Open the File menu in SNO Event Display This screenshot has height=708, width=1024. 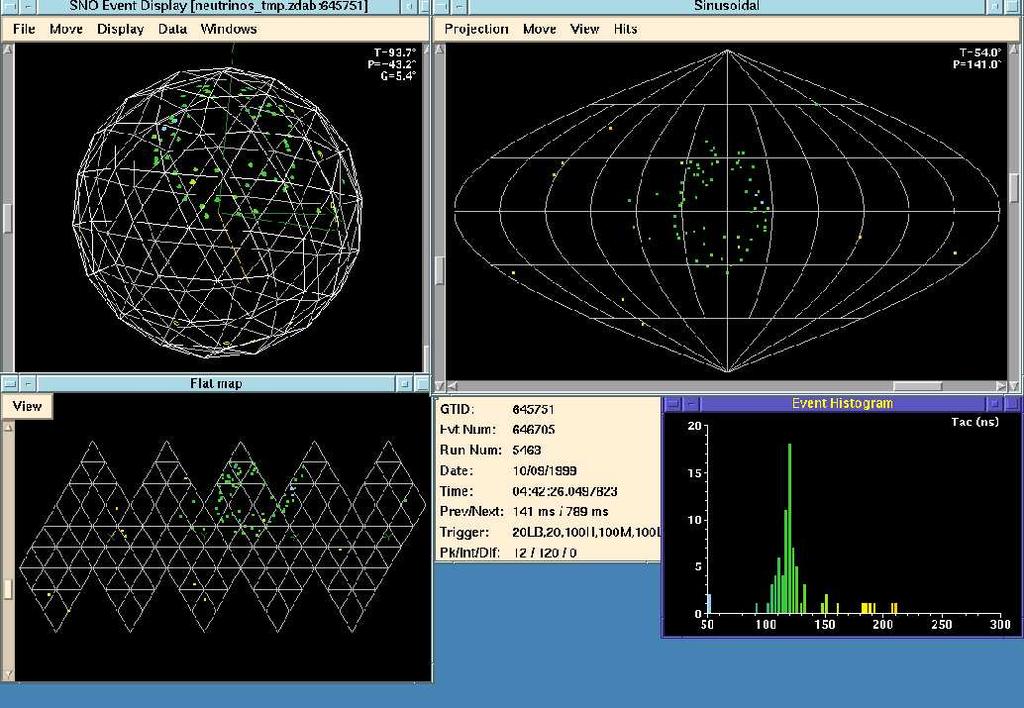pyautogui.click(x=24, y=29)
